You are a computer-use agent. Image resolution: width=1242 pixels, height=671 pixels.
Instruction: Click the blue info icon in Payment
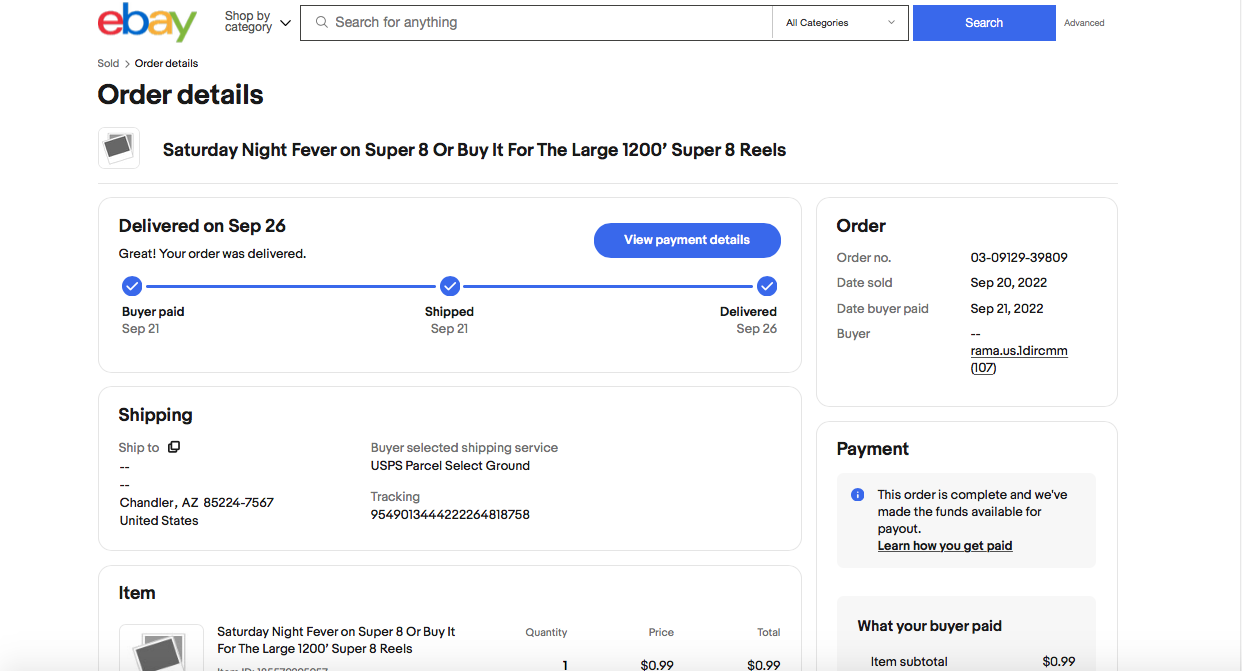857,495
